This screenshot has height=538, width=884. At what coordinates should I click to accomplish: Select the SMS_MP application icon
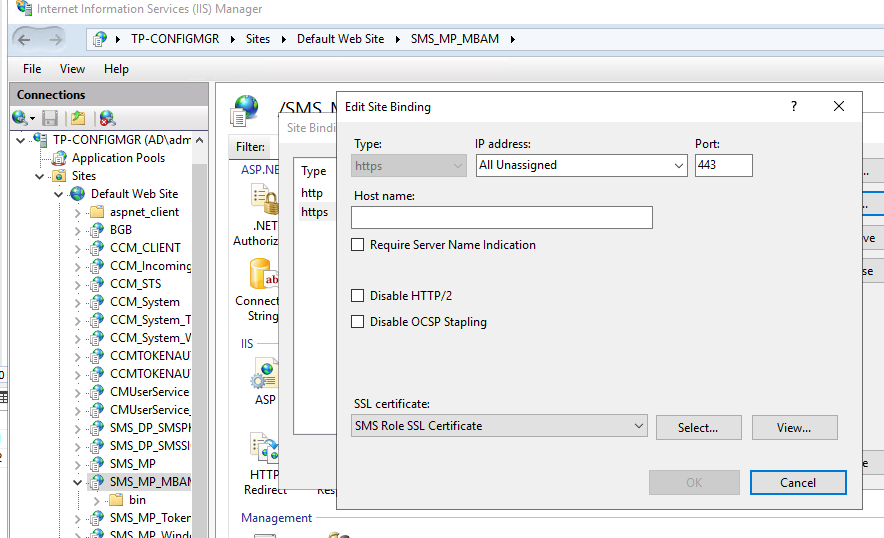coord(97,464)
